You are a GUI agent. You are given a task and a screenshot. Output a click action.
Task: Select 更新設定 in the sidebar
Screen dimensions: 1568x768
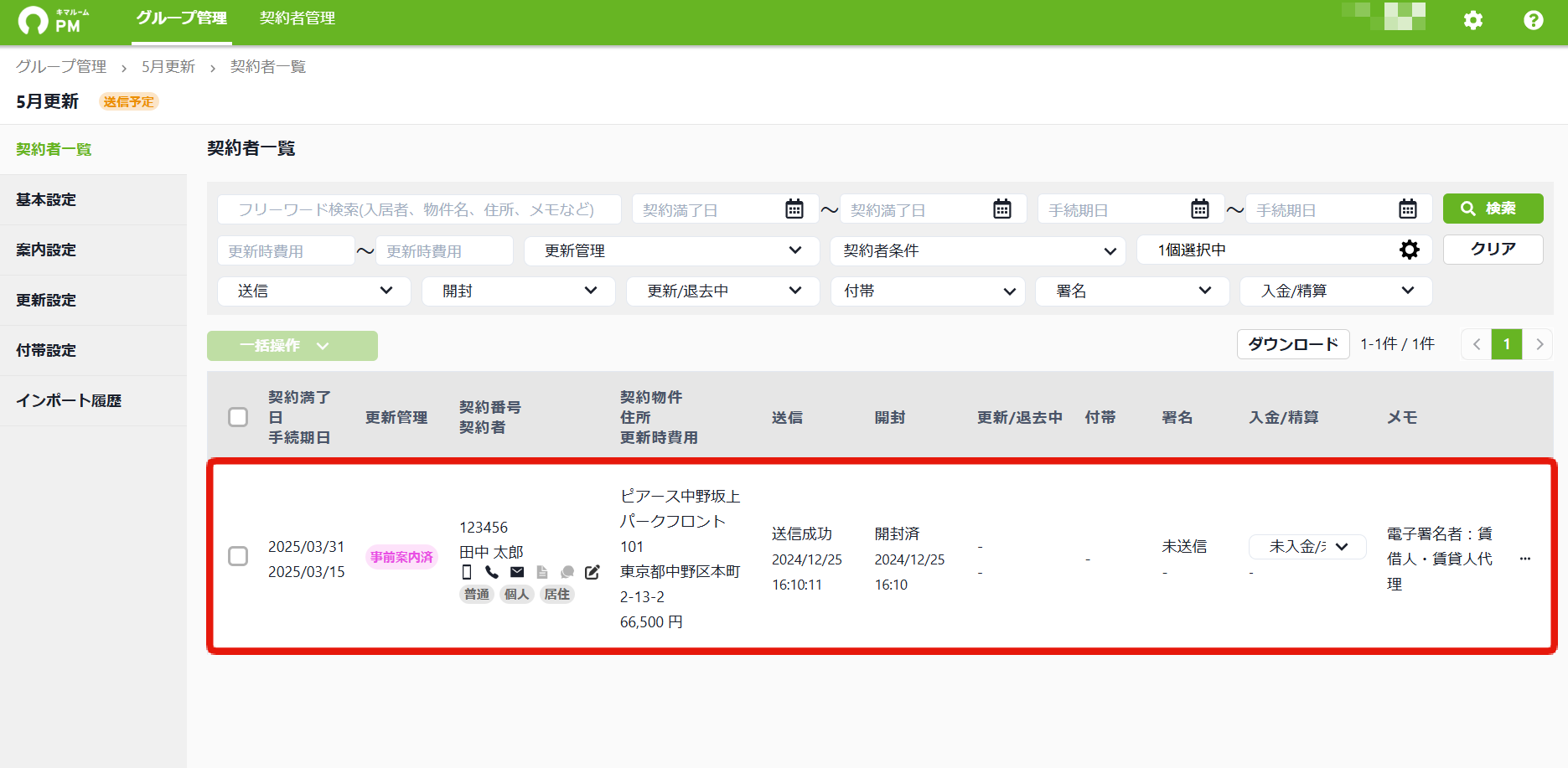coord(93,300)
